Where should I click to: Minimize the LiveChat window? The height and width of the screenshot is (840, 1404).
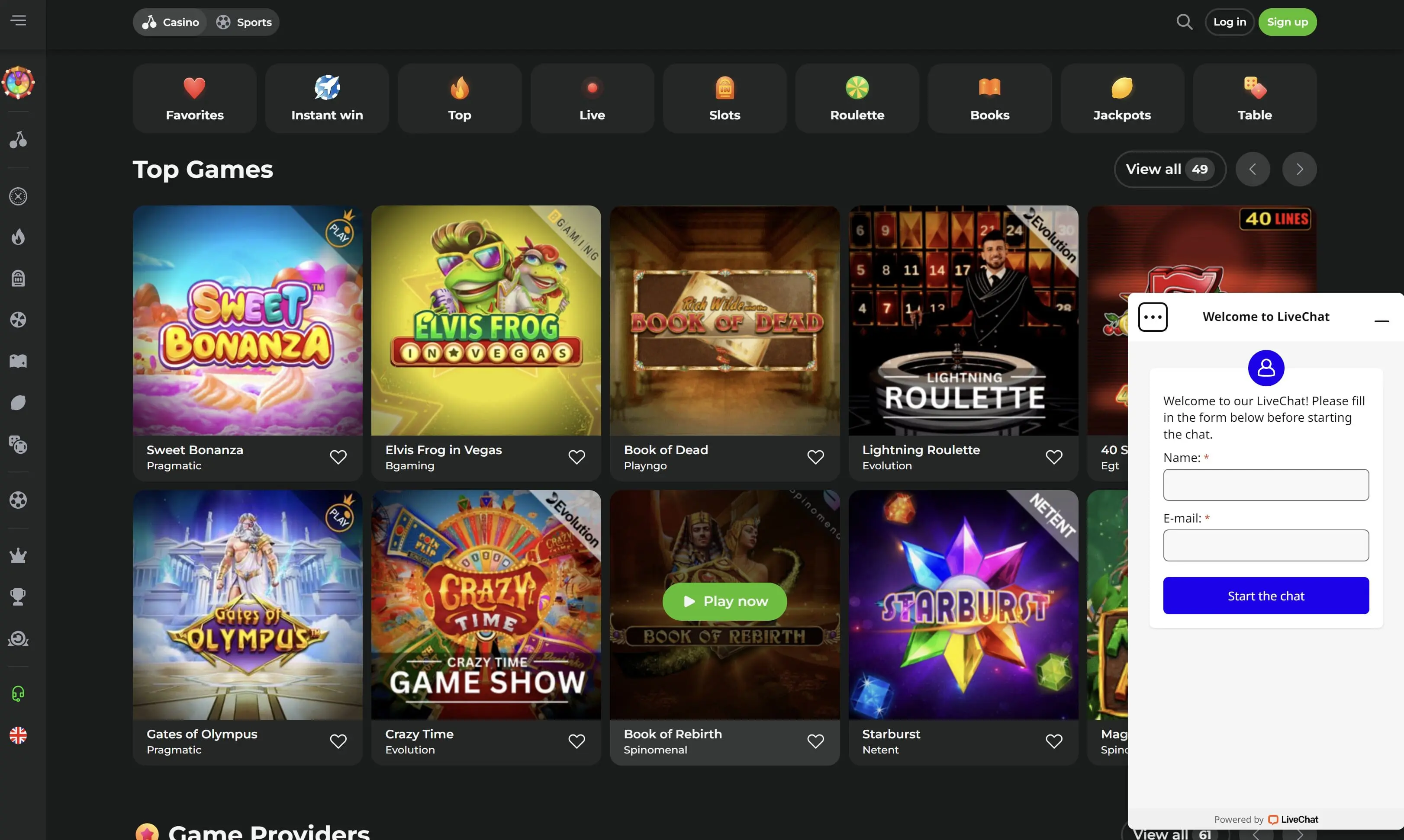coord(1381,321)
